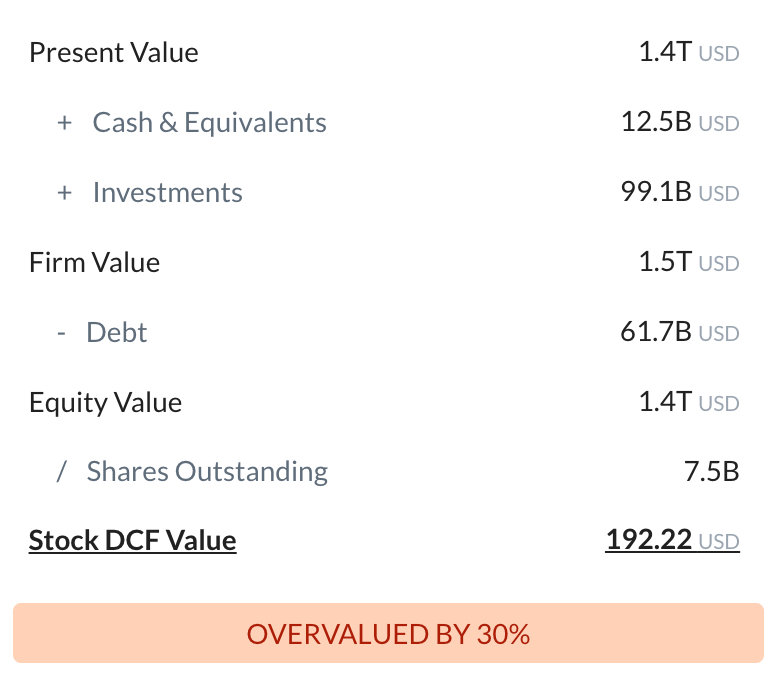Viewport: 774px width, 680px height.
Task: Click the minus sign before Debt
Action: click(61, 334)
